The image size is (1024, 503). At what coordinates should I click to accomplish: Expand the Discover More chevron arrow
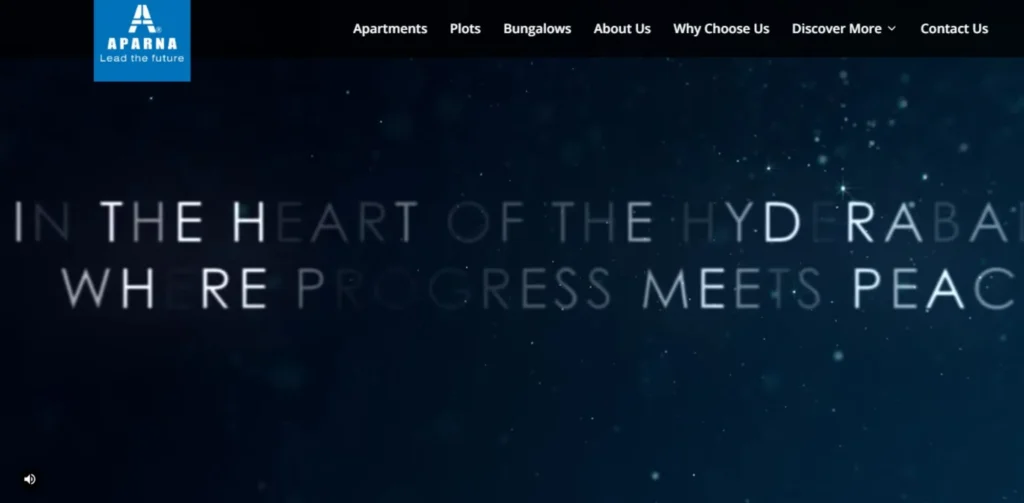[x=892, y=29]
